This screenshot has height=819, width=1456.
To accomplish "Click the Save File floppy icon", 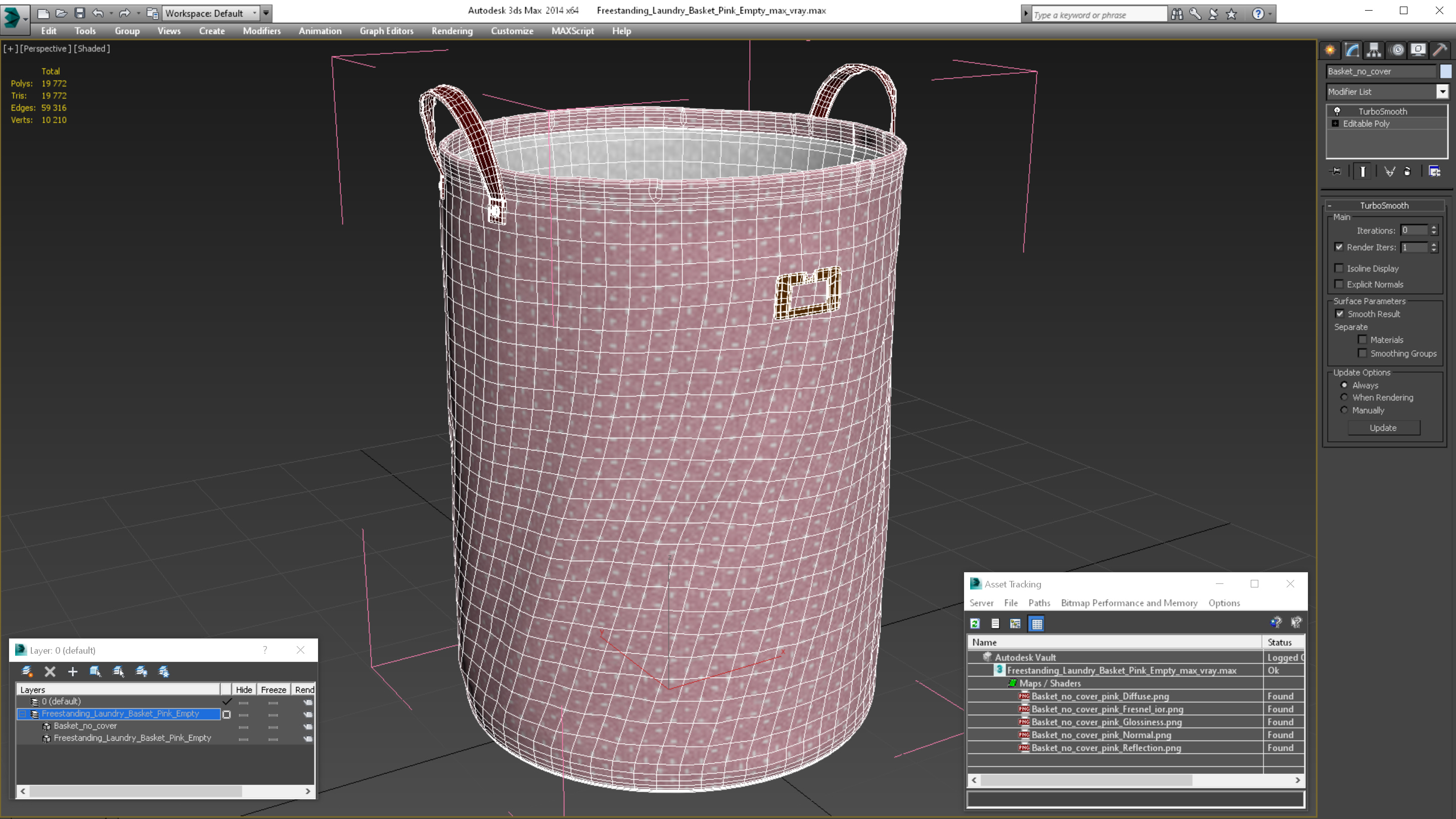I will (x=80, y=13).
